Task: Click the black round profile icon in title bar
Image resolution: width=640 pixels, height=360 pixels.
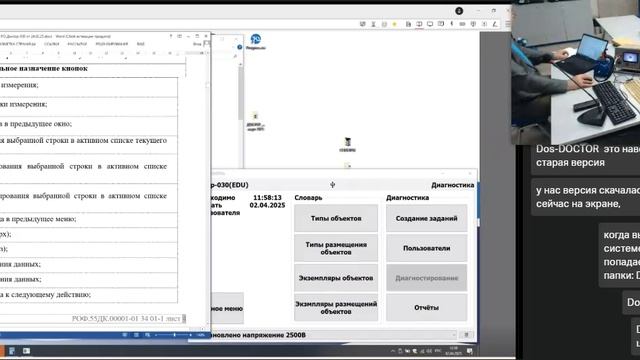Action: click(x=459, y=11)
